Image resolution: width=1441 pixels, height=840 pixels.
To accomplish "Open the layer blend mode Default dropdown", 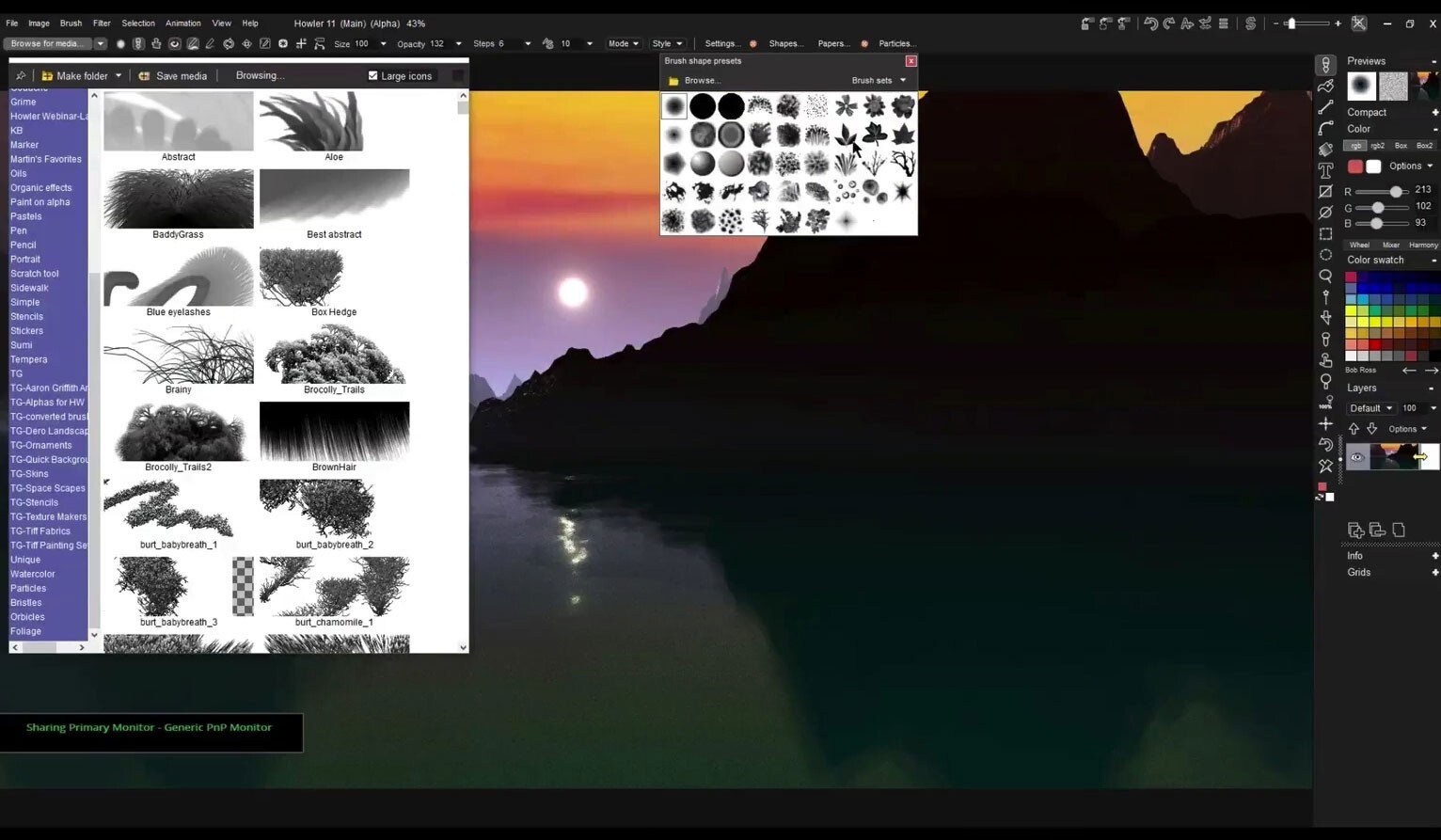I will [x=1370, y=408].
